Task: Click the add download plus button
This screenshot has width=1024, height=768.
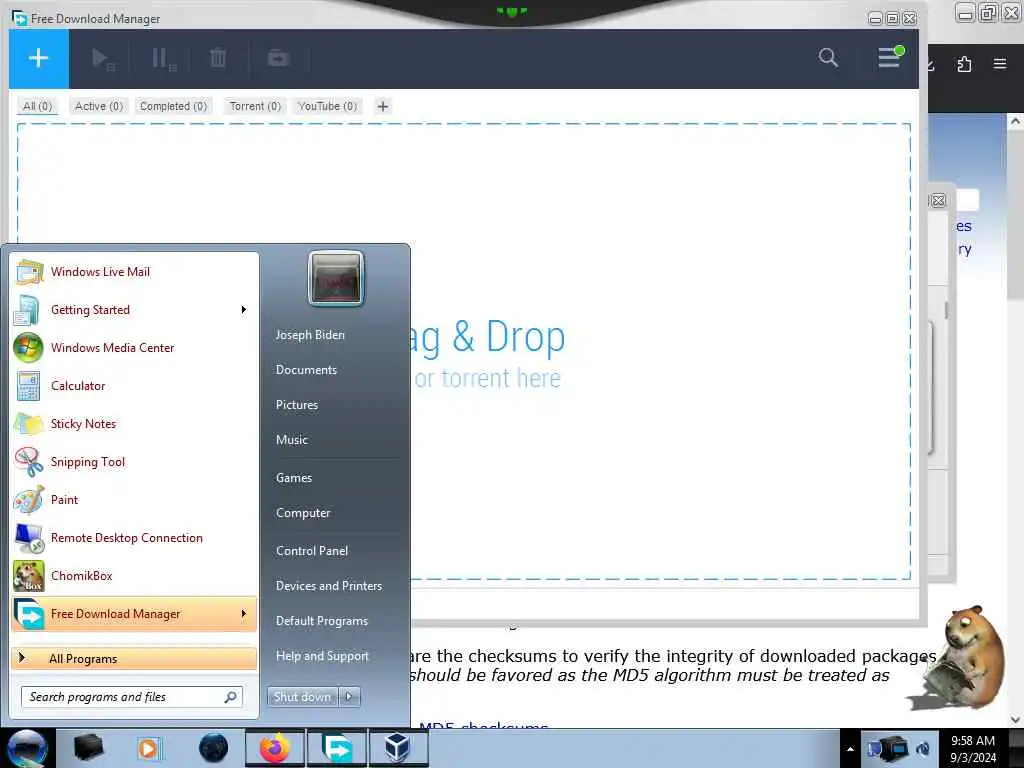Action: (x=39, y=58)
